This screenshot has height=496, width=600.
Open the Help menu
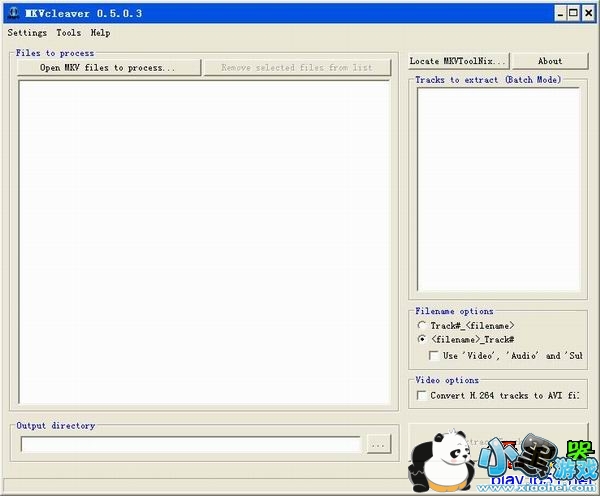point(100,33)
